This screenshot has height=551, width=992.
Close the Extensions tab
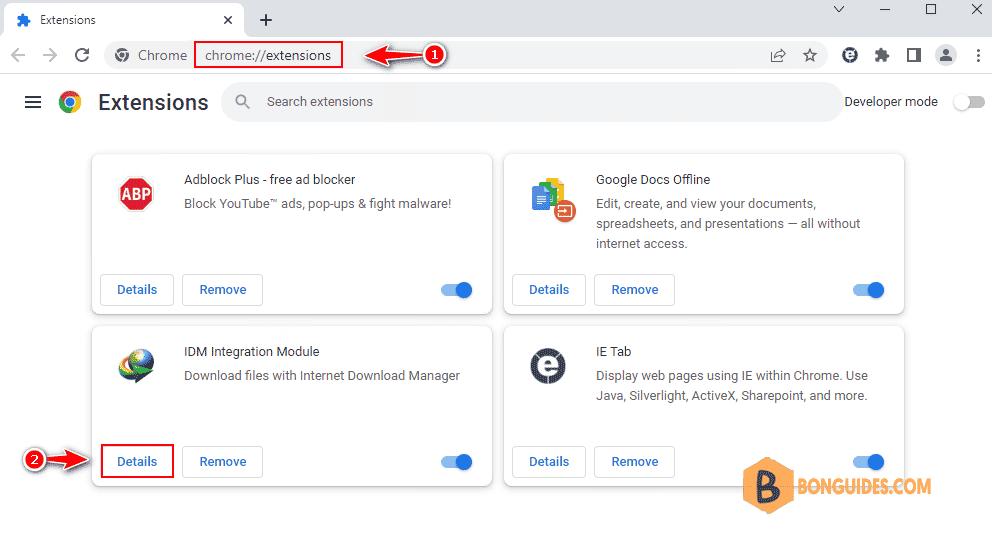pyautogui.click(x=228, y=20)
